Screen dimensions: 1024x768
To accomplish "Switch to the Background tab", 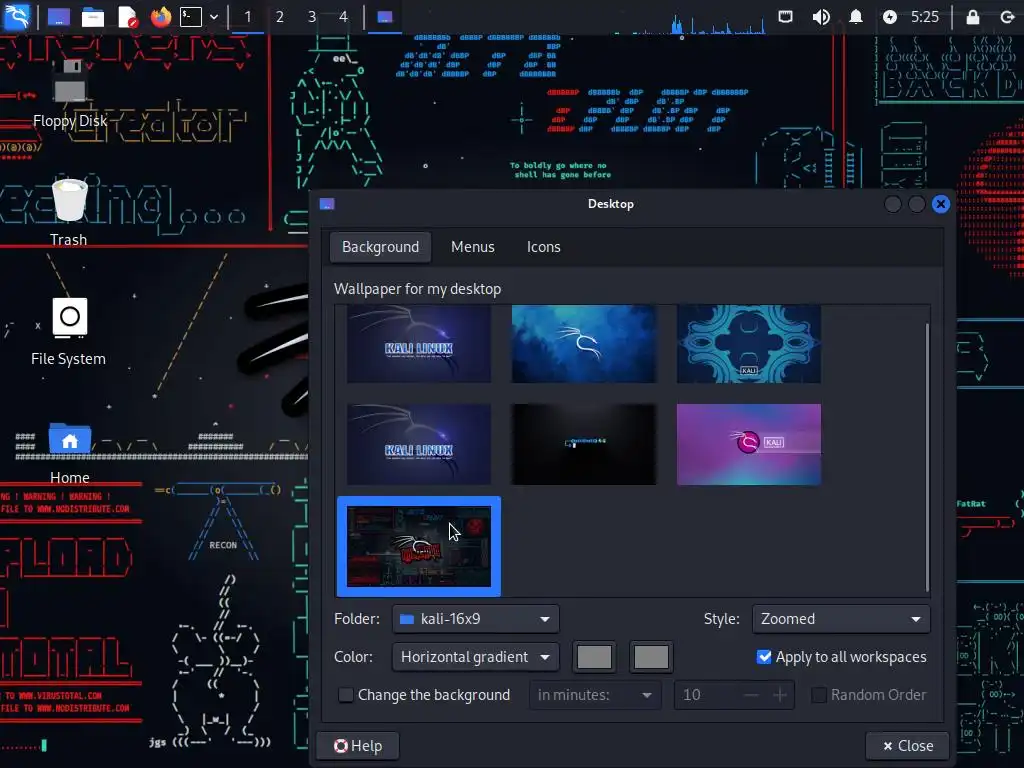I will coord(380,247).
